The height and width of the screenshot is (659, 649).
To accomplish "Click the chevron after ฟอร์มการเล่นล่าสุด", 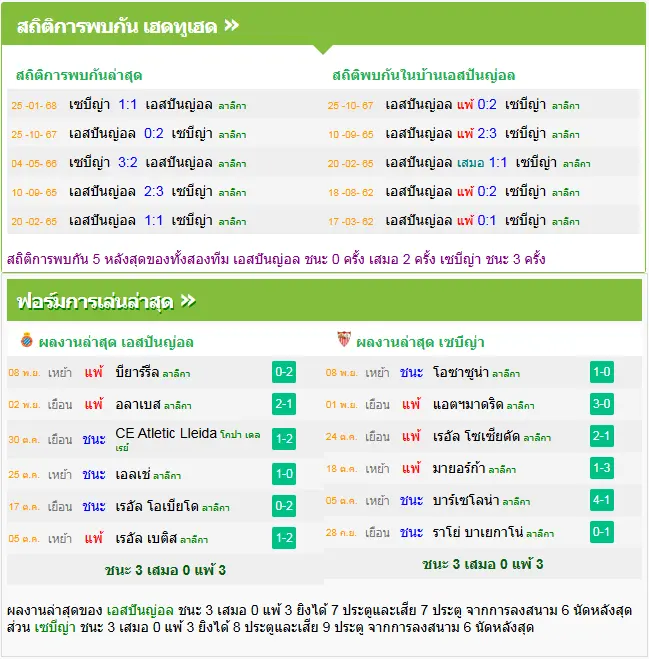I will pyautogui.click(x=188, y=301).
